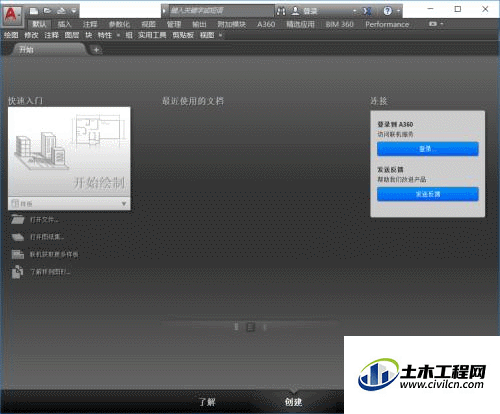Click the Help question mark icon

pos(388,11)
